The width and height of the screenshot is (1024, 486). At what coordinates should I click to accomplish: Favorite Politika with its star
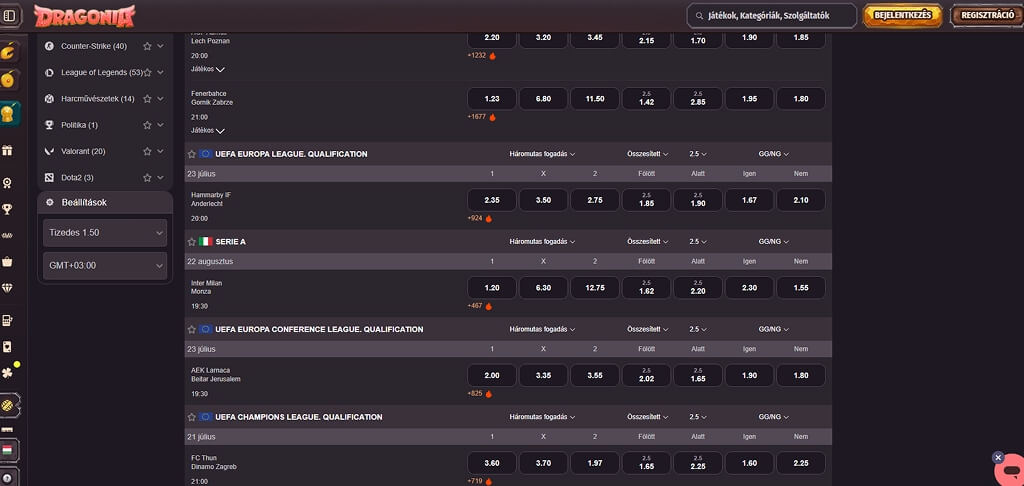coord(147,125)
